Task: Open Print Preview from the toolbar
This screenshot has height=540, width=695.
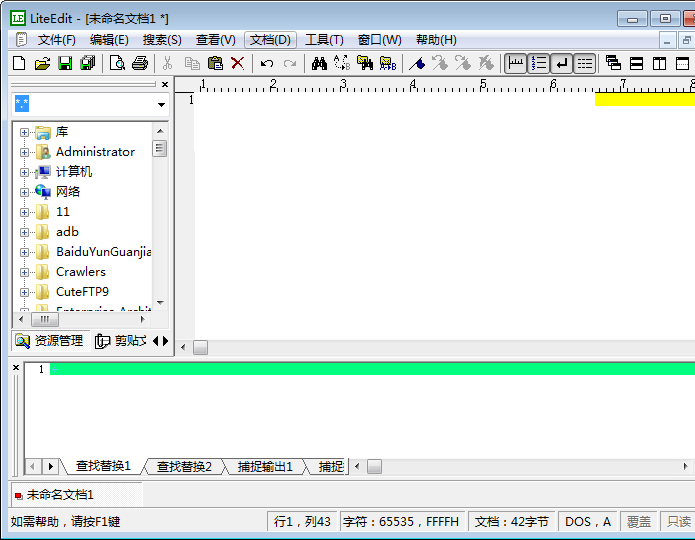Action: (x=117, y=63)
